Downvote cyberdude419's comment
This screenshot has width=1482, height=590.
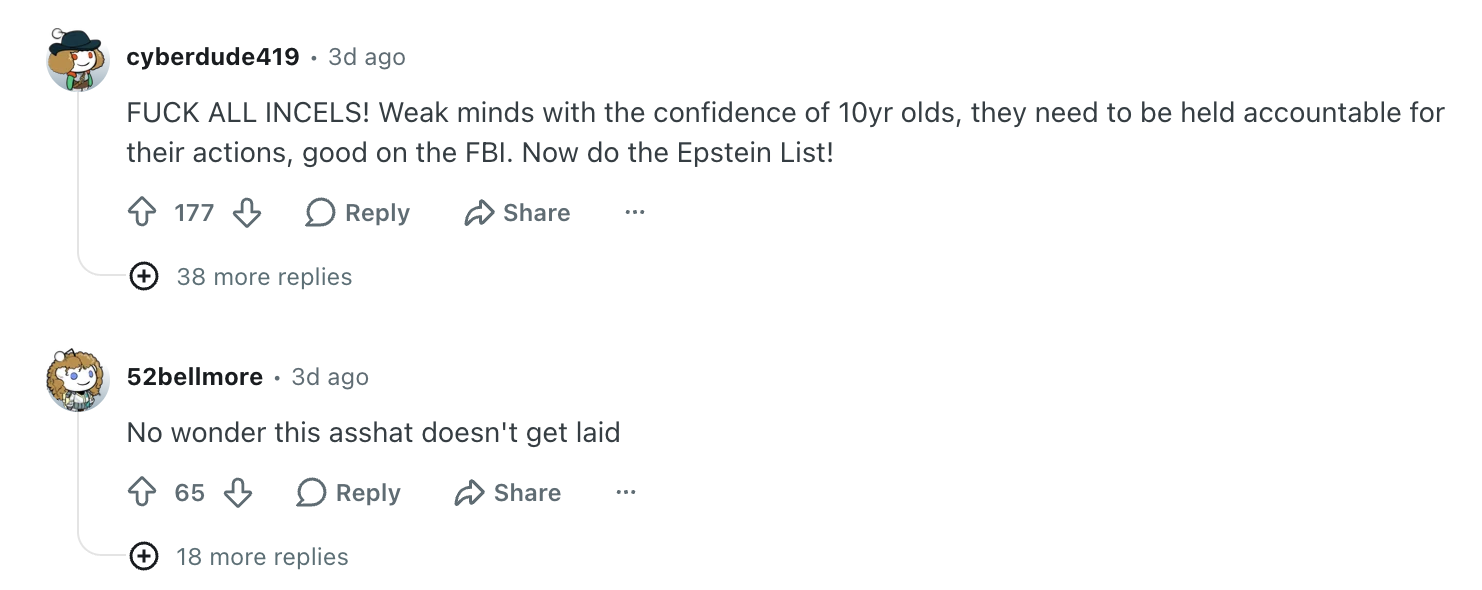coord(246,213)
